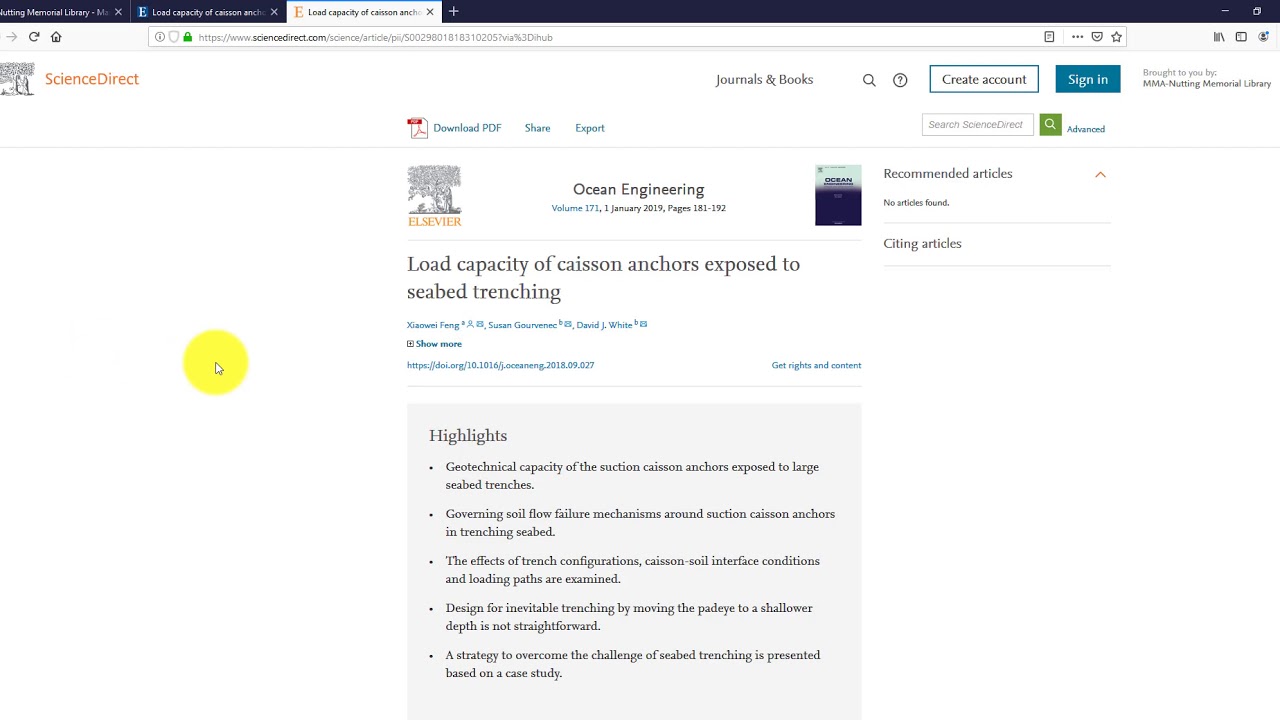The width and height of the screenshot is (1280, 720).
Task: Reload the page with refresh icon
Action: [34, 37]
